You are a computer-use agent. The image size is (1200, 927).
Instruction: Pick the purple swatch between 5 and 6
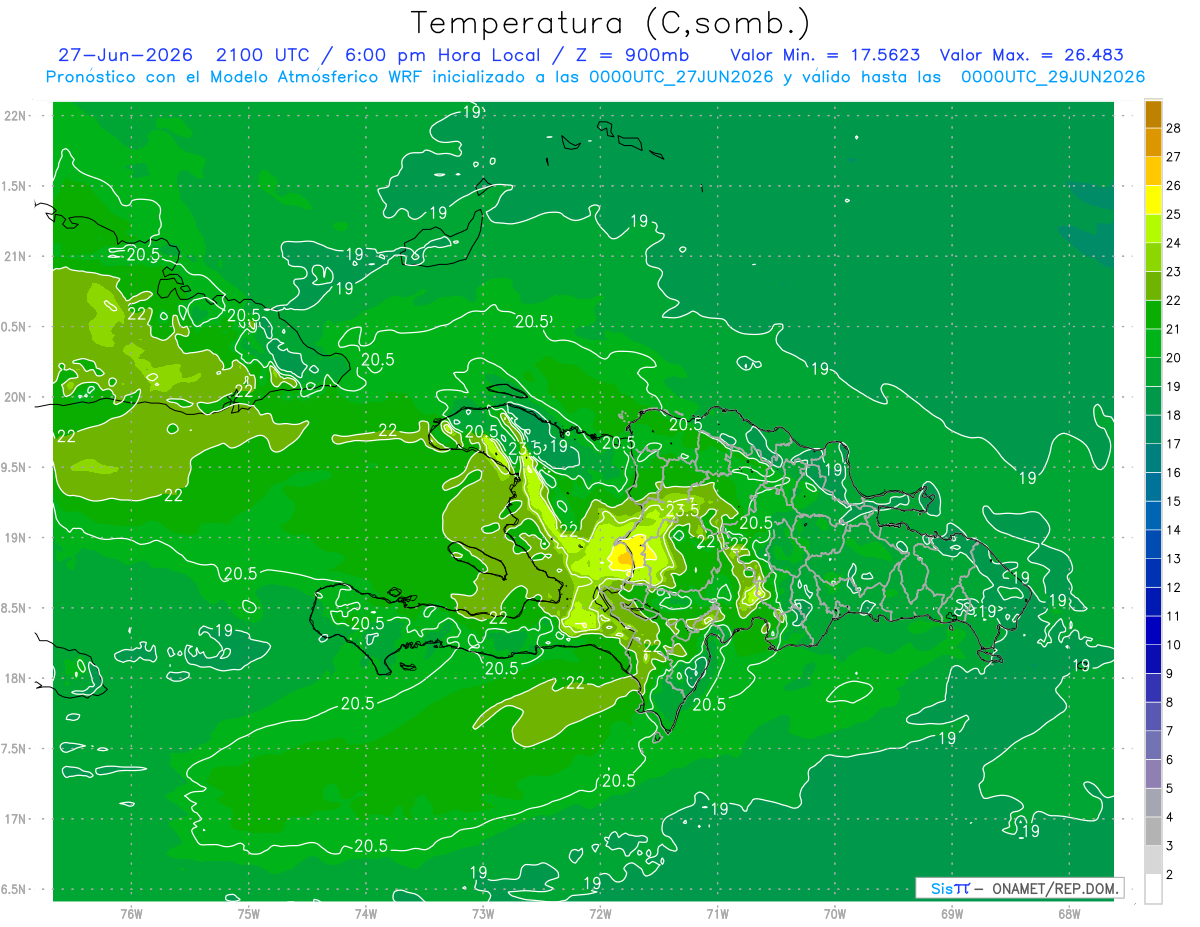click(1153, 774)
